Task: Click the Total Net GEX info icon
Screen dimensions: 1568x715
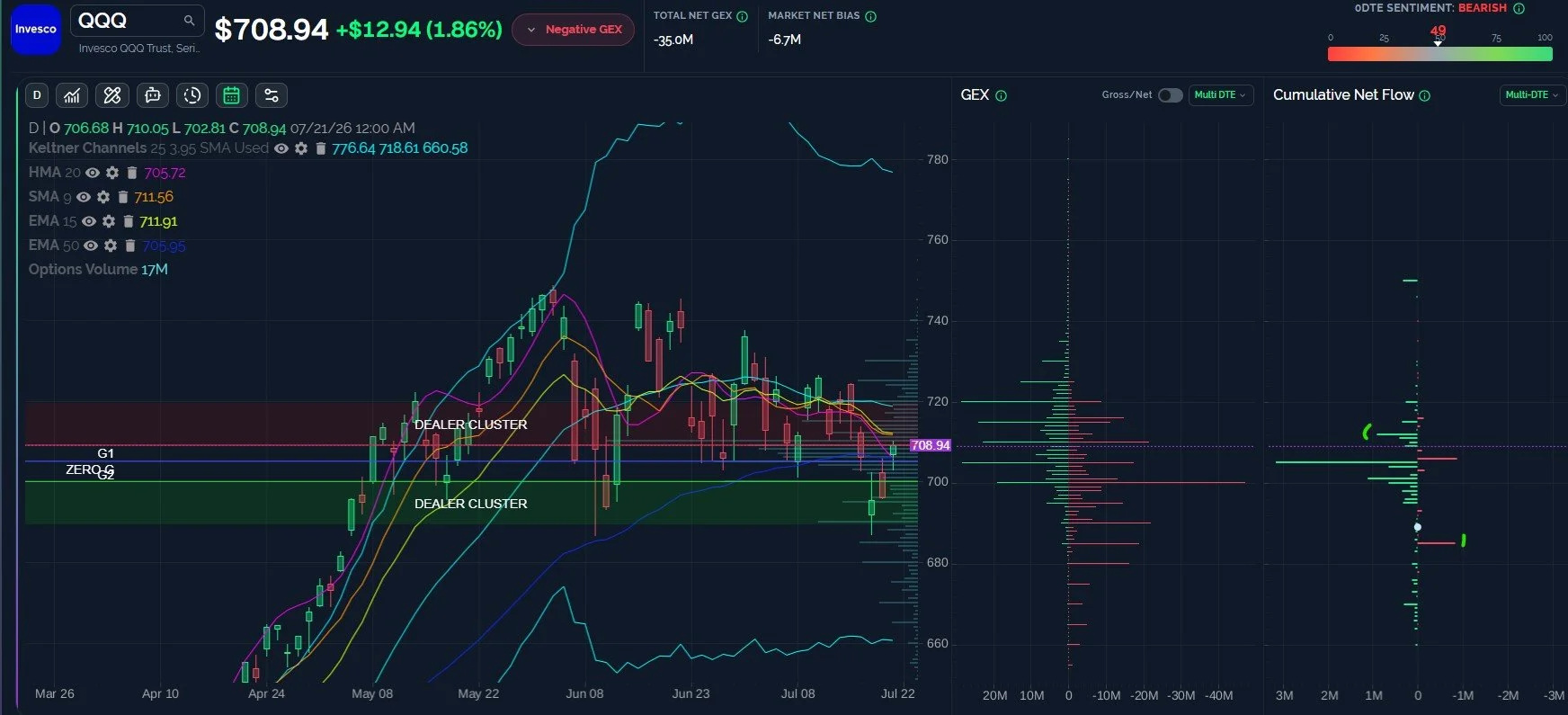Action: pos(743,16)
